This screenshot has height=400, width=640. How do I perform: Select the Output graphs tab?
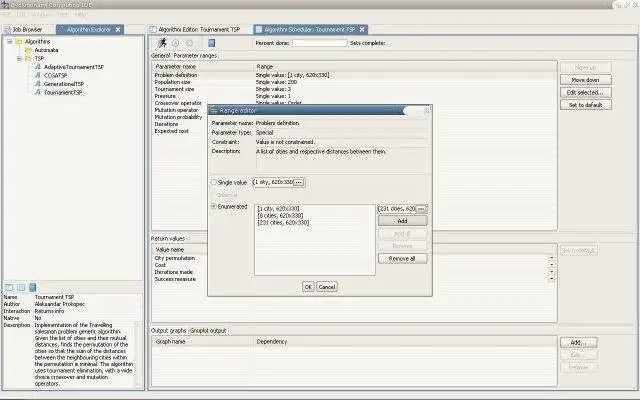pyautogui.click(x=169, y=331)
